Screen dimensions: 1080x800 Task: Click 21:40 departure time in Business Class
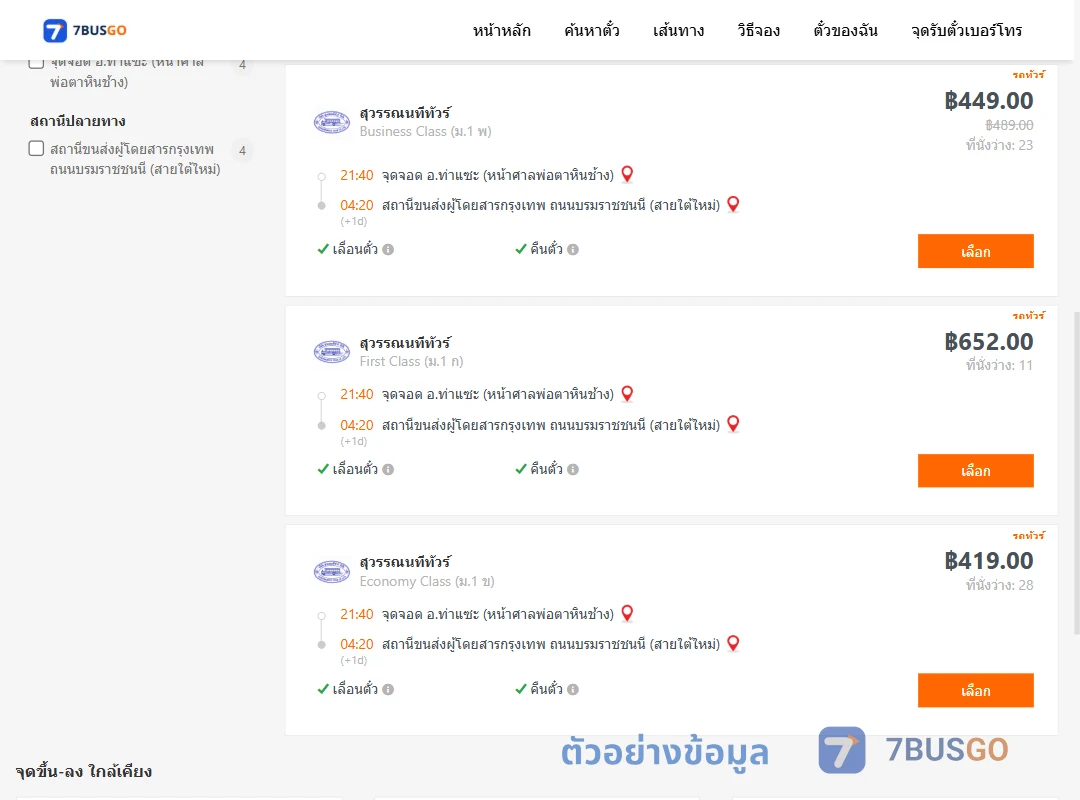(x=357, y=175)
